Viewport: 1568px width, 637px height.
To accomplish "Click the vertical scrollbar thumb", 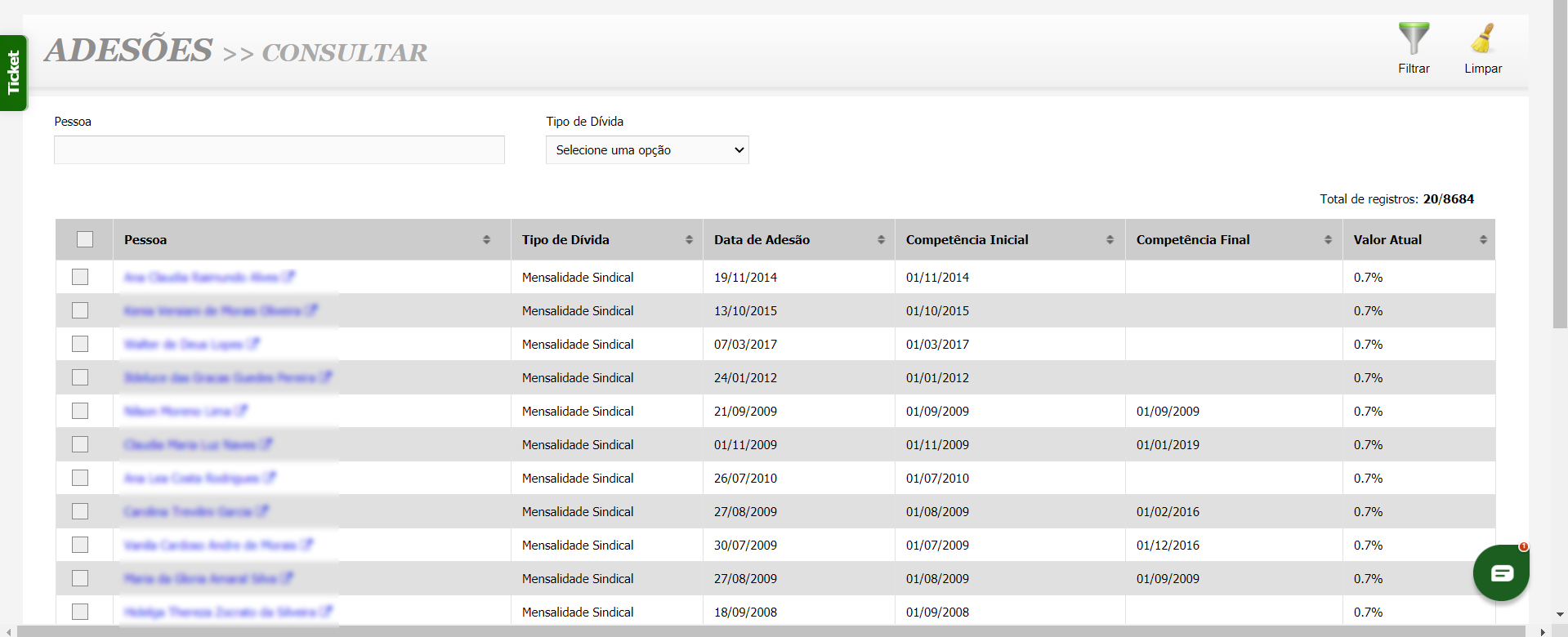I will click(1560, 163).
